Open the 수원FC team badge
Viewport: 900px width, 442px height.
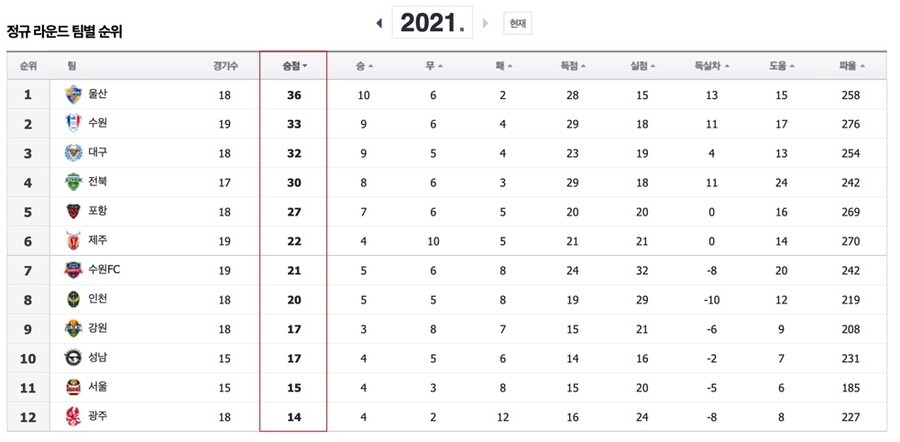click(73, 270)
